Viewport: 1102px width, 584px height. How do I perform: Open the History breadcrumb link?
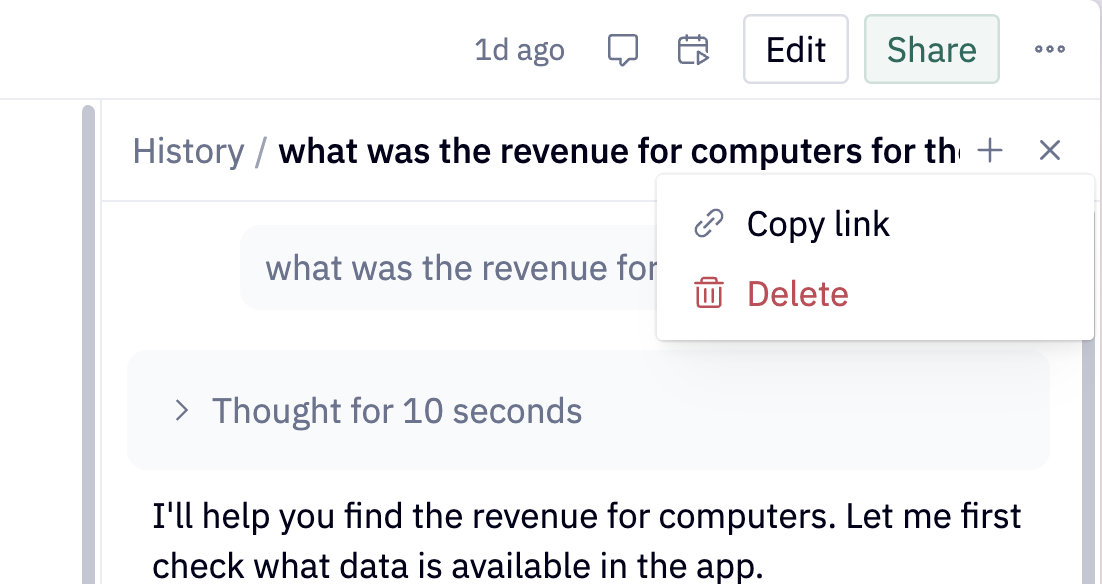click(x=188, y=150)
